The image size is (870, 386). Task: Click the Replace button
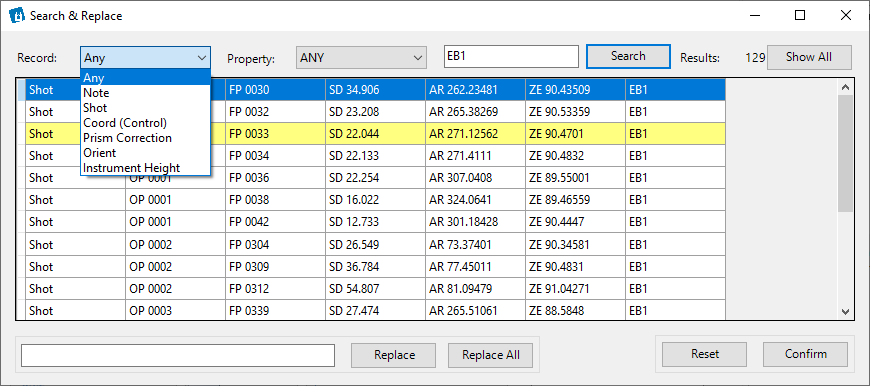pos(394,355)
